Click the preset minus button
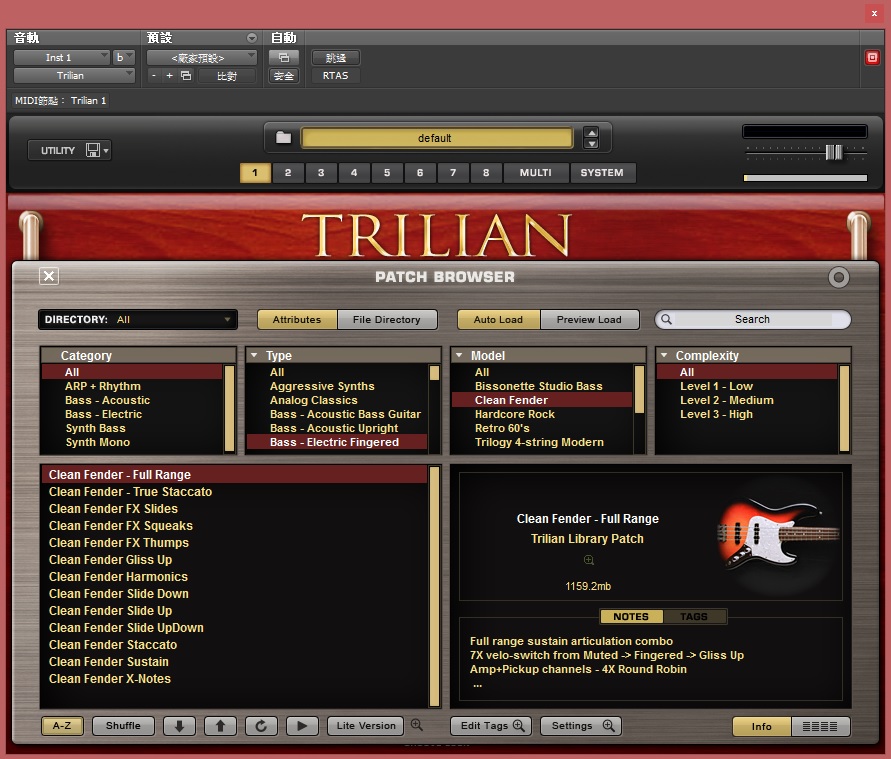This screenshot has height=759, width=891. [x=153, y=76]
